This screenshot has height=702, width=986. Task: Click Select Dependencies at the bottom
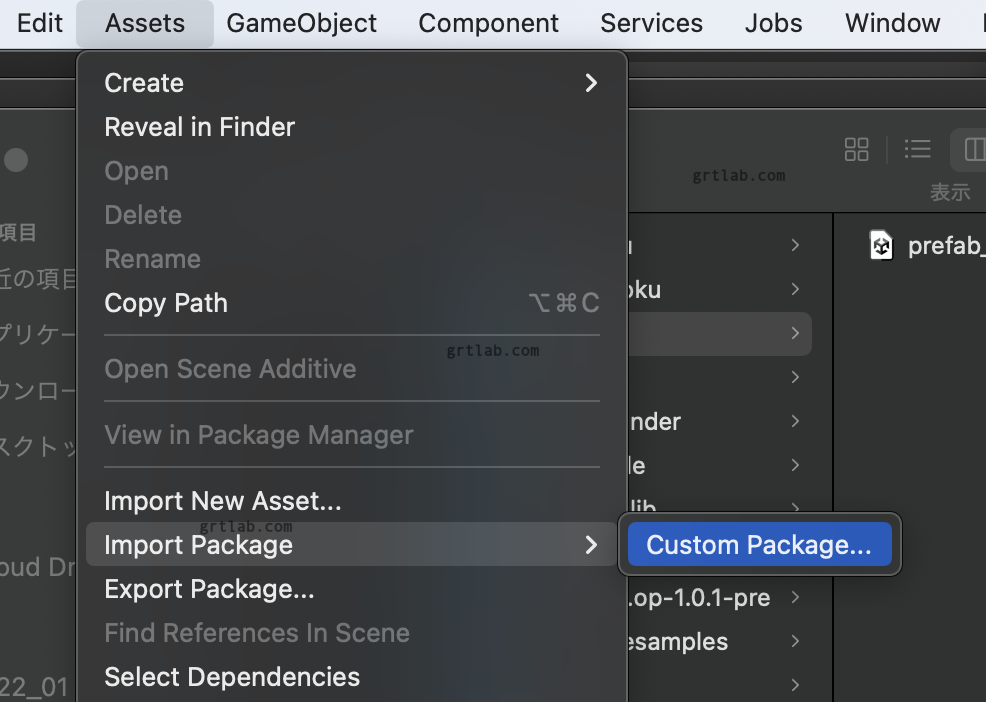(231, 677)
